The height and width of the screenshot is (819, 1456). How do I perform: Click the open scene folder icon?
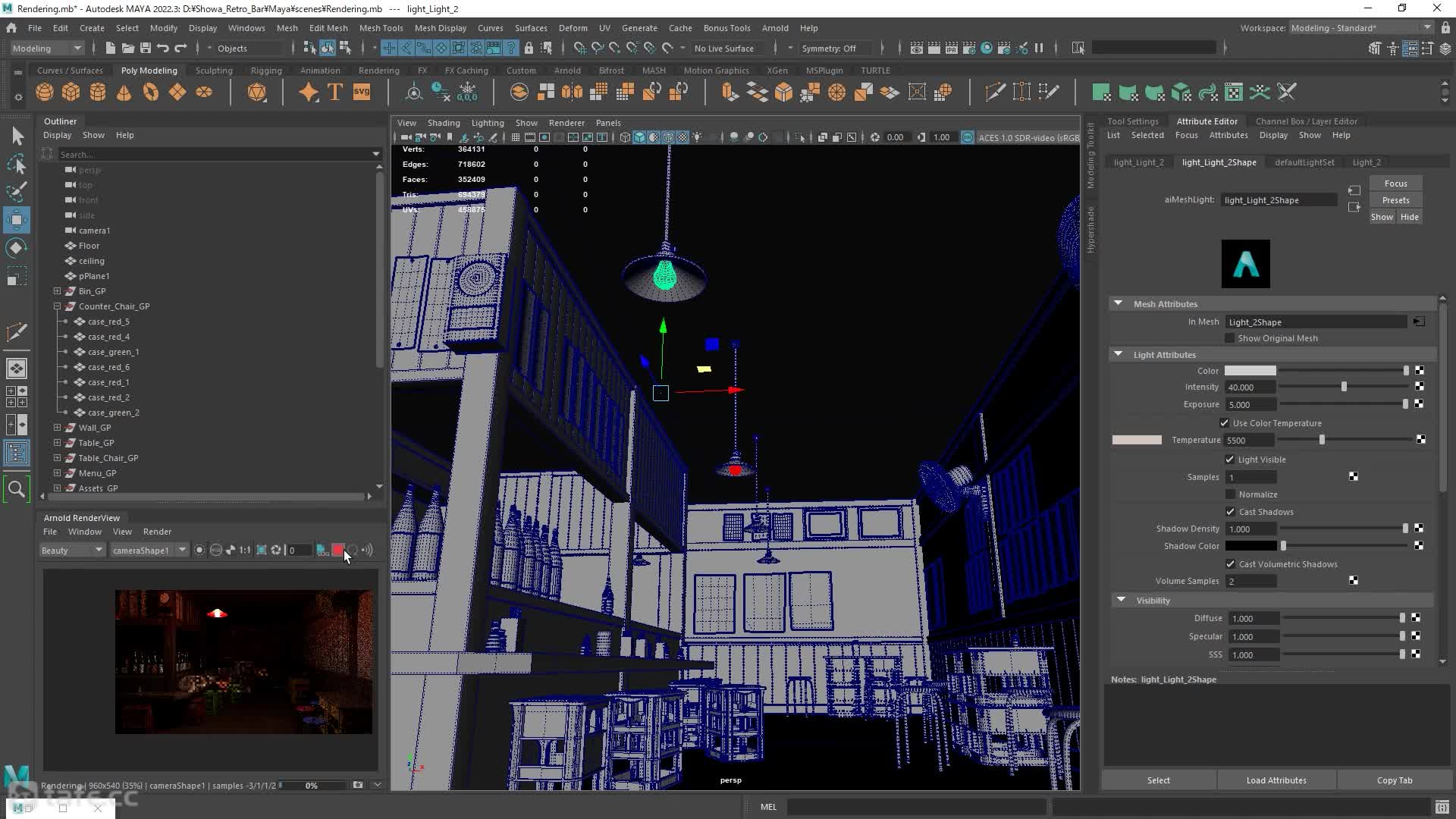[x=127, y=48]
